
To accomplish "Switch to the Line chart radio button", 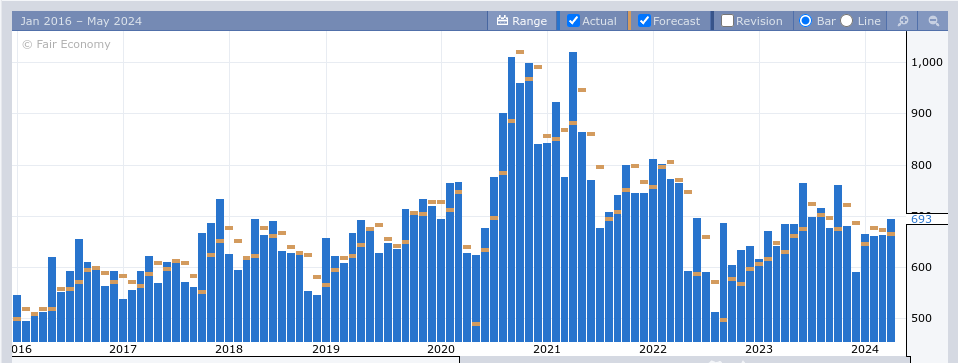I will coord(846,21).
